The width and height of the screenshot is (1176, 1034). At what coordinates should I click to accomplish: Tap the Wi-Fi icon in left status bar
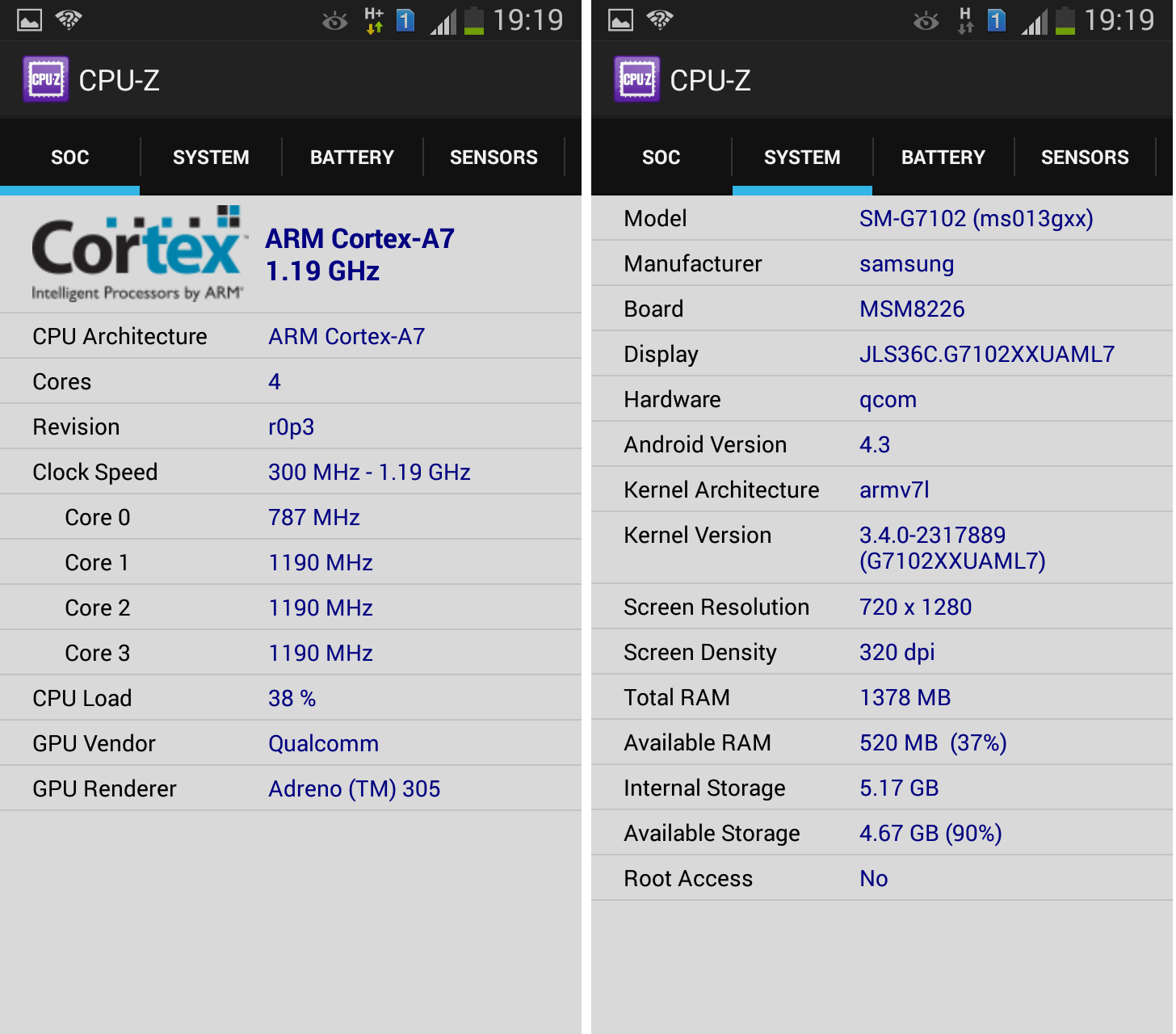click(69, 19)
